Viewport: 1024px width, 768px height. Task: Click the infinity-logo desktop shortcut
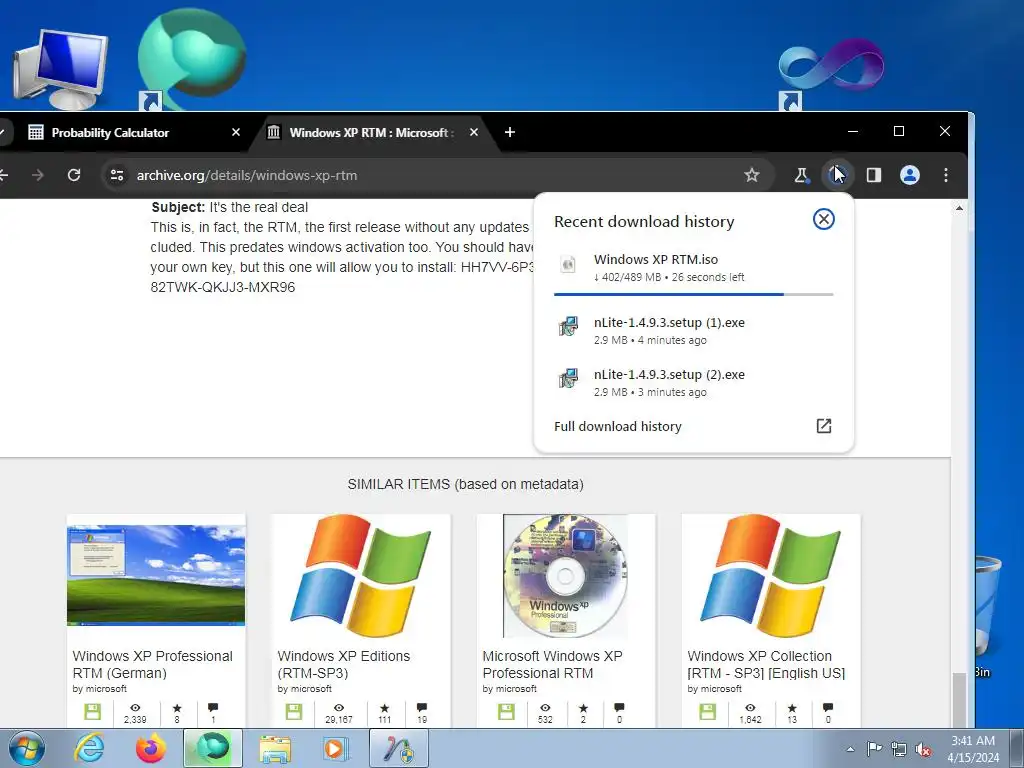click(x=830, y=73)
